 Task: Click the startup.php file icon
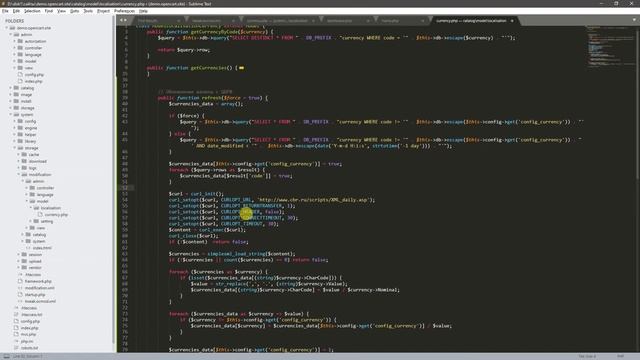click(x=20, y=295)
